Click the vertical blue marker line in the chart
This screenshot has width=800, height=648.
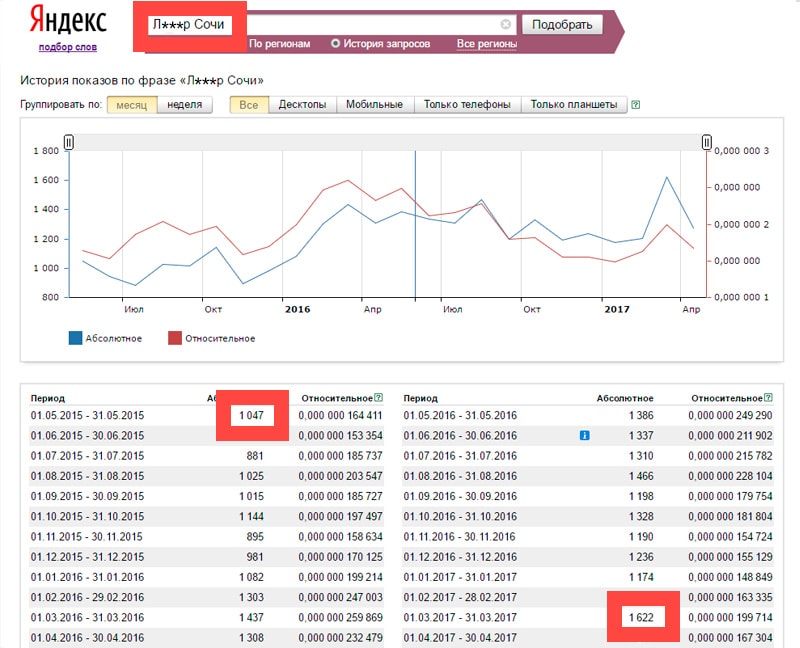tap(415, 225)
